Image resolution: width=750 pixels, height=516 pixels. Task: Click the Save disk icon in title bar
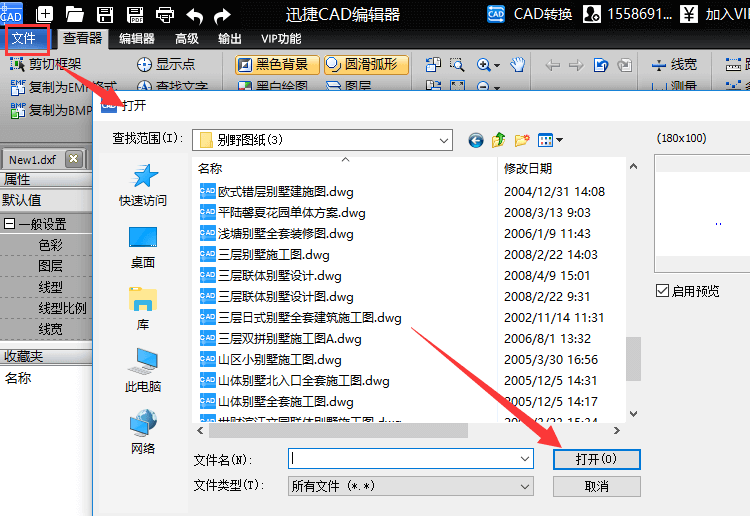(x=105, y=15)
